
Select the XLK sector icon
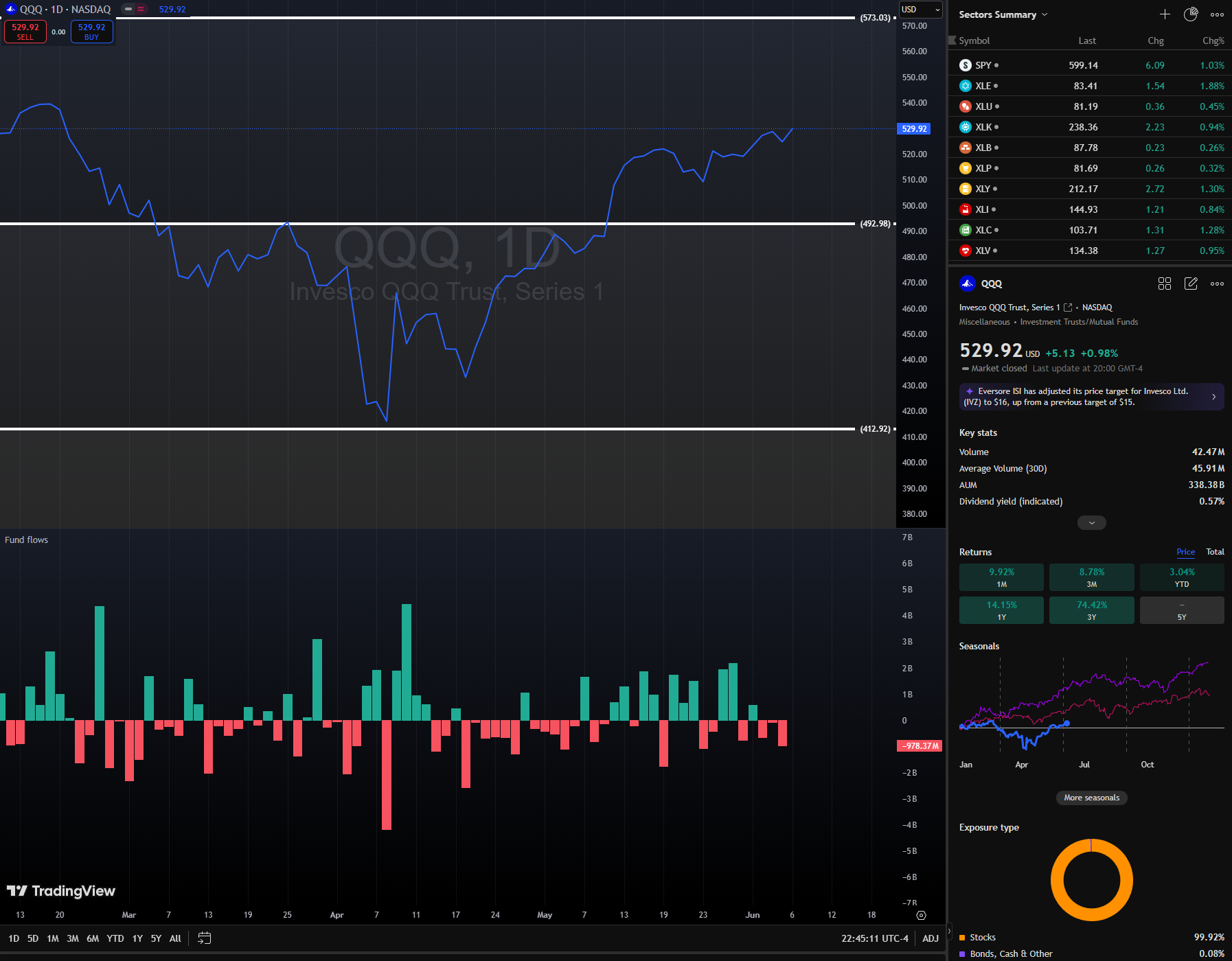pos(966,127)
